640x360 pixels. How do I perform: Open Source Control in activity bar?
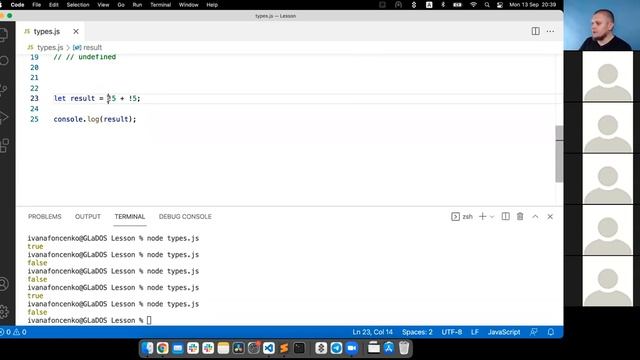[x=4, y=89]
